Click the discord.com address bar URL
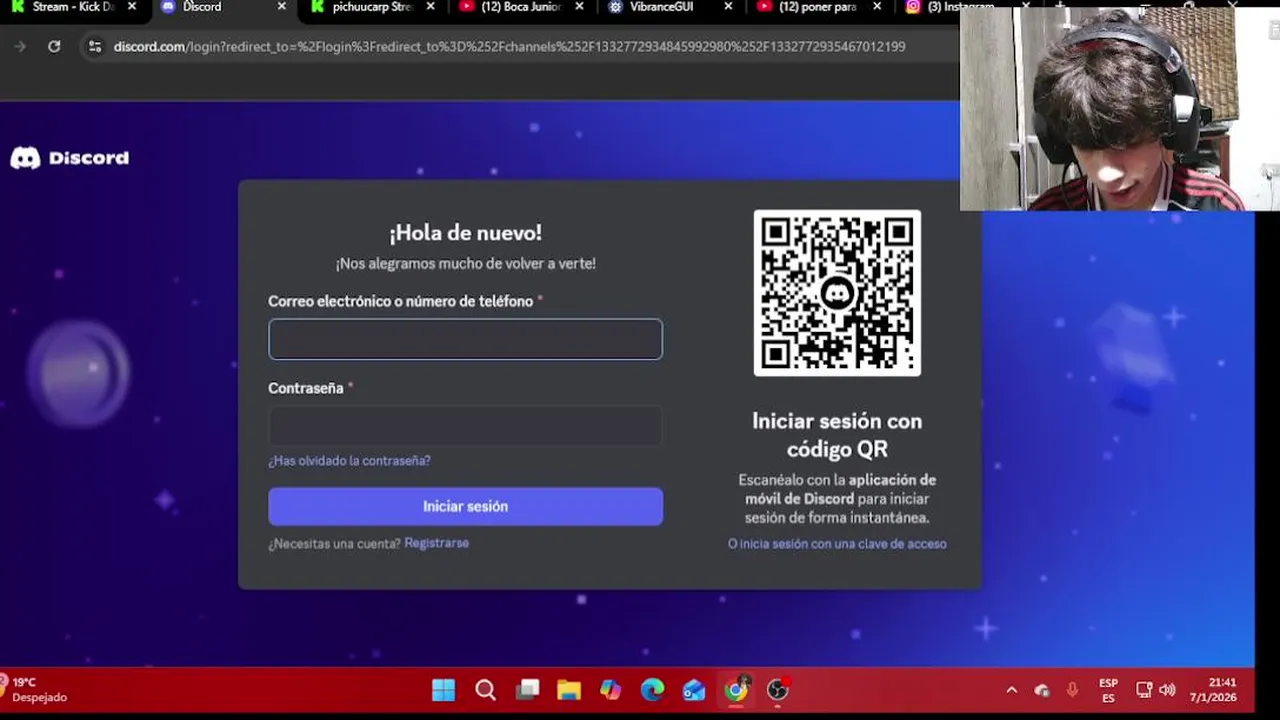1280x720 pixels. (x=510, y=46)
